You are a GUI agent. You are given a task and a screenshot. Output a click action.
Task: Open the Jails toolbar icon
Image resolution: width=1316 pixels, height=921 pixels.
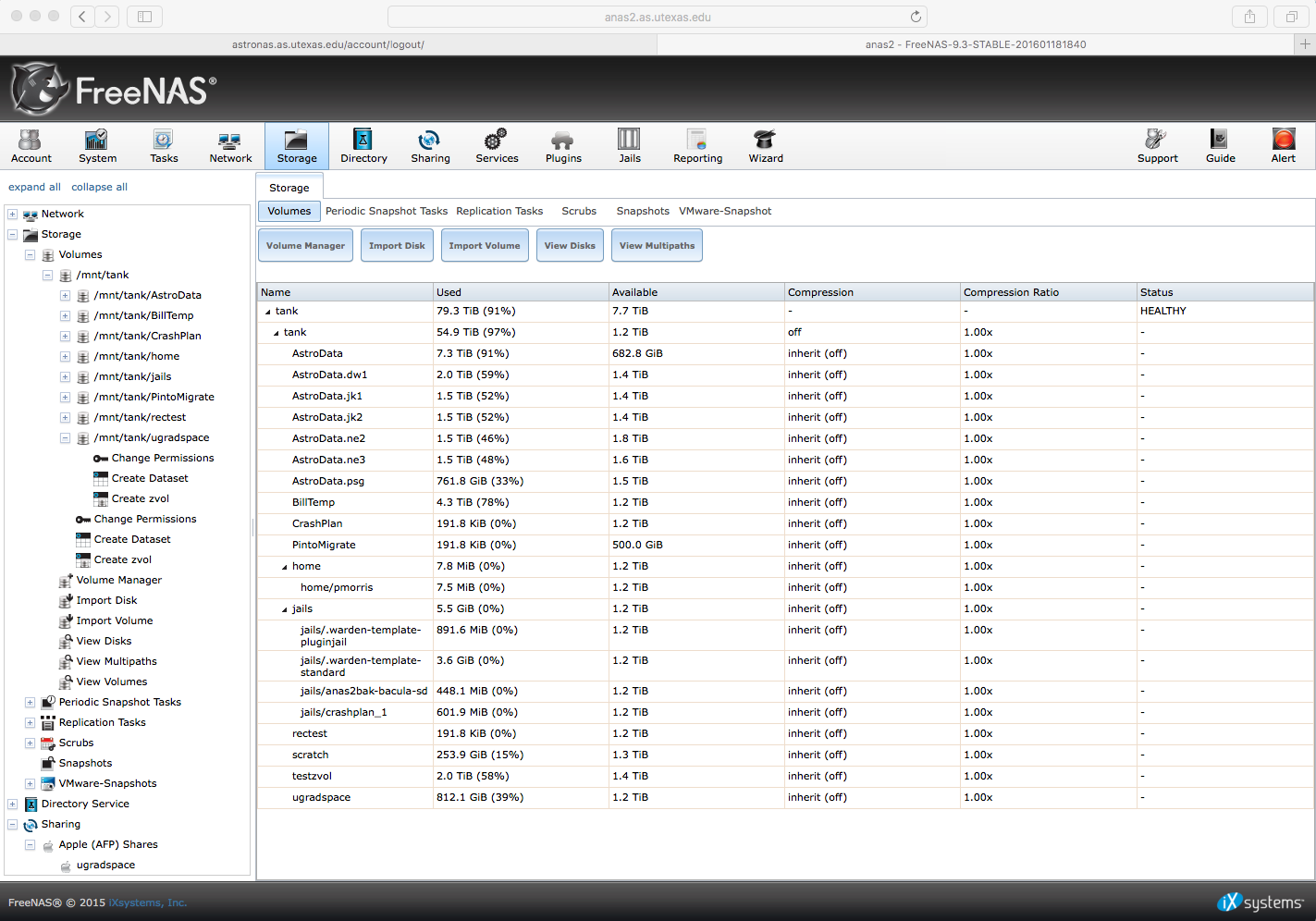pyautogui.click(x=630, y=146)
